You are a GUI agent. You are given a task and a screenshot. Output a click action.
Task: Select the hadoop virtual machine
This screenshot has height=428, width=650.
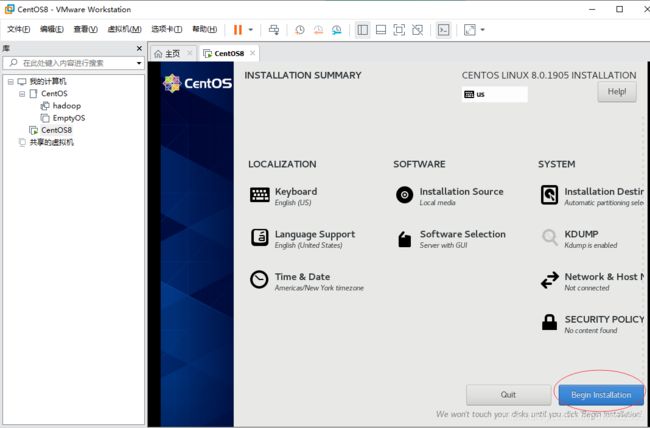[x=66, y=106]
